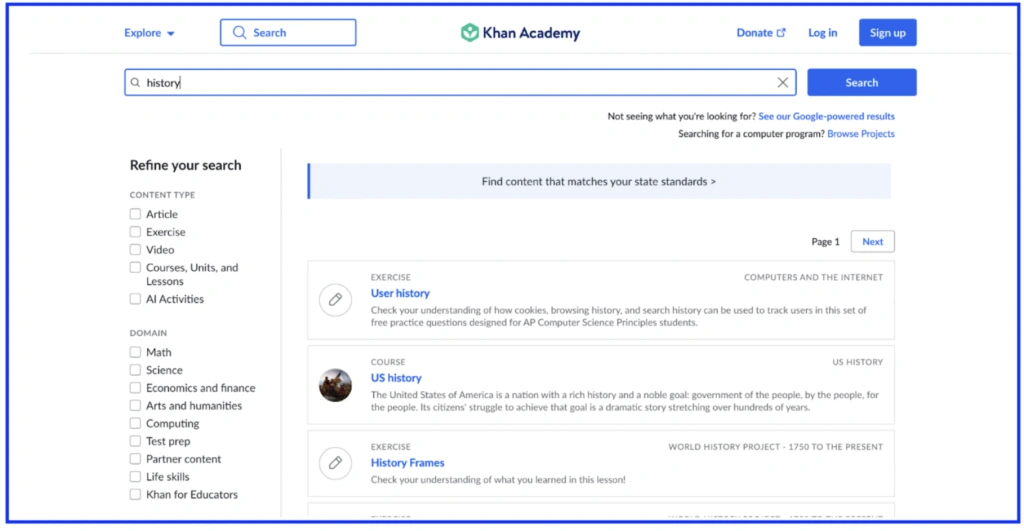Click the pencil icon beside User history
The image size is (1024, 531).
335,300
